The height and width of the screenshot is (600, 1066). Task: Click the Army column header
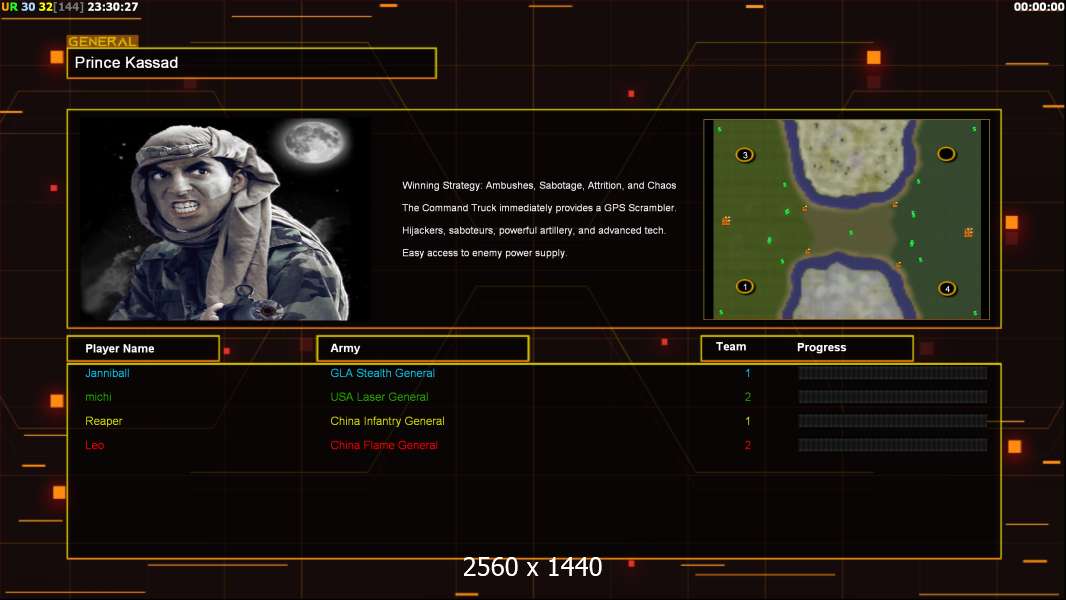tap(423, 348)
